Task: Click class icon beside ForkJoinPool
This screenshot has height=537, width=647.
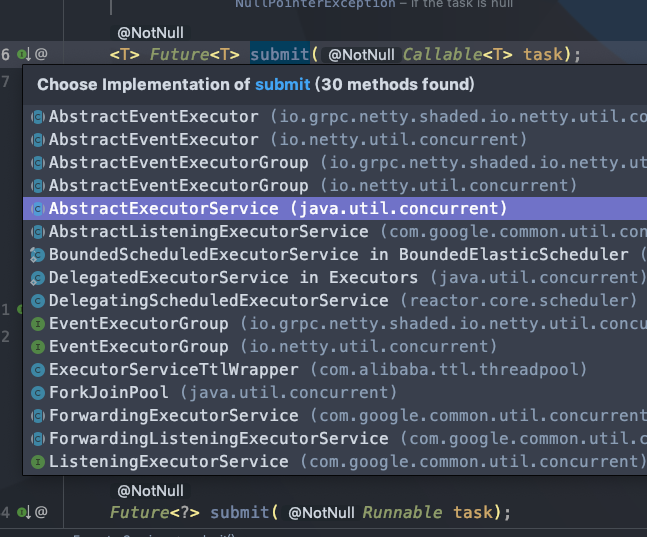Action: [x=38, y=393]
